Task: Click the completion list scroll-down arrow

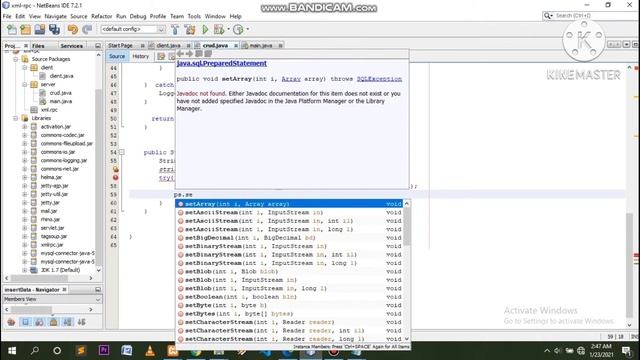Action: coord(407,339)
